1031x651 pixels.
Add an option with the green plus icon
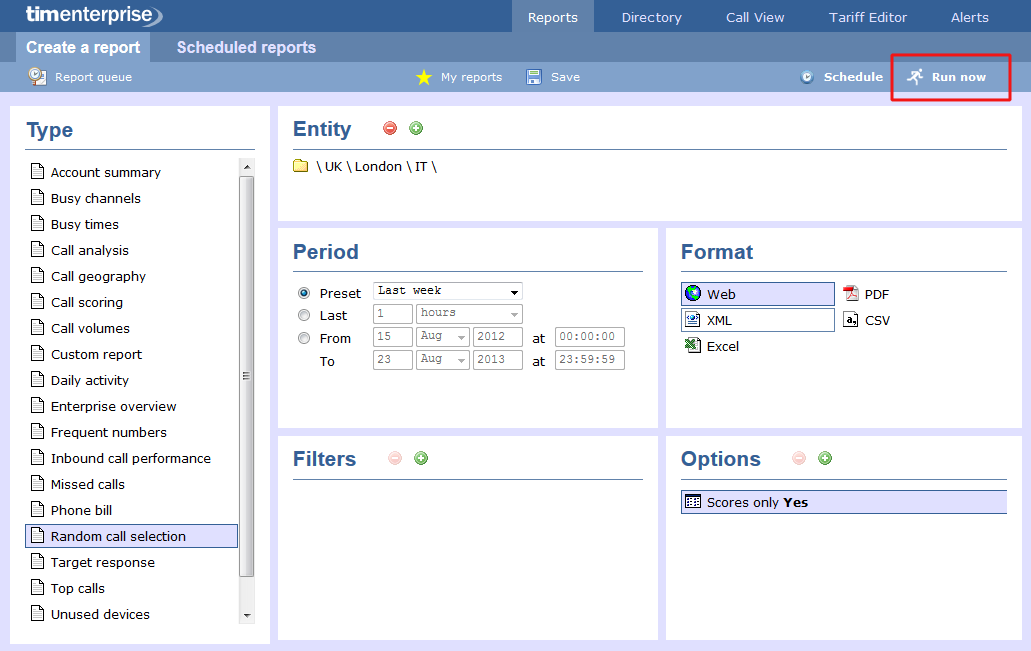[x=825, y=458]
